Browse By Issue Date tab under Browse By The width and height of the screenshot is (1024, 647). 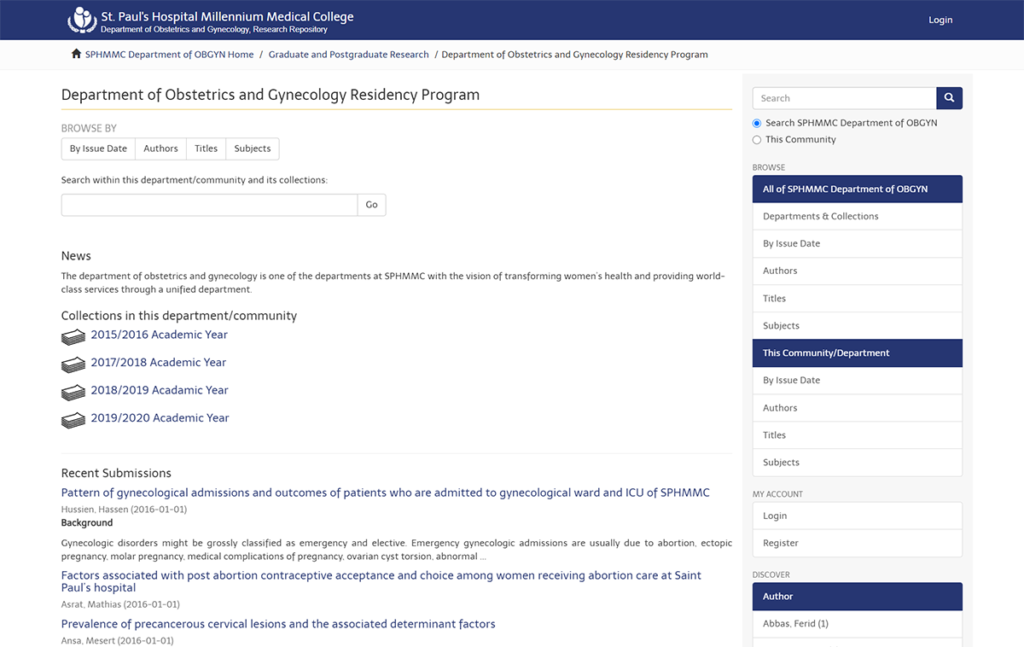(x=99, y=148)
